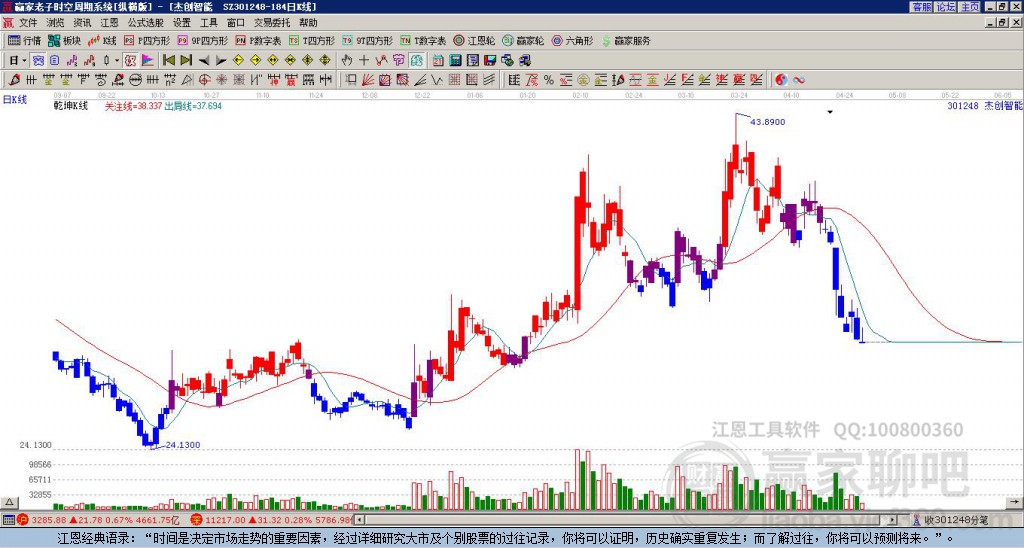Open the 六角形 tool

point(573,40)
